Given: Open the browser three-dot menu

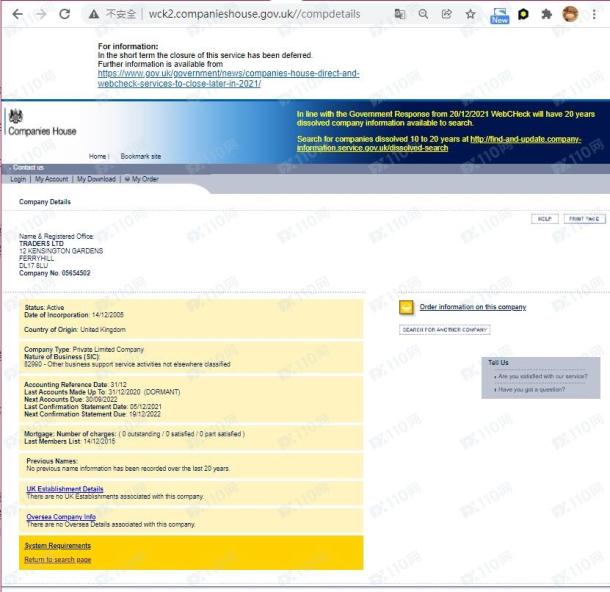Looking at the screenshot, I should pos(594,14).
